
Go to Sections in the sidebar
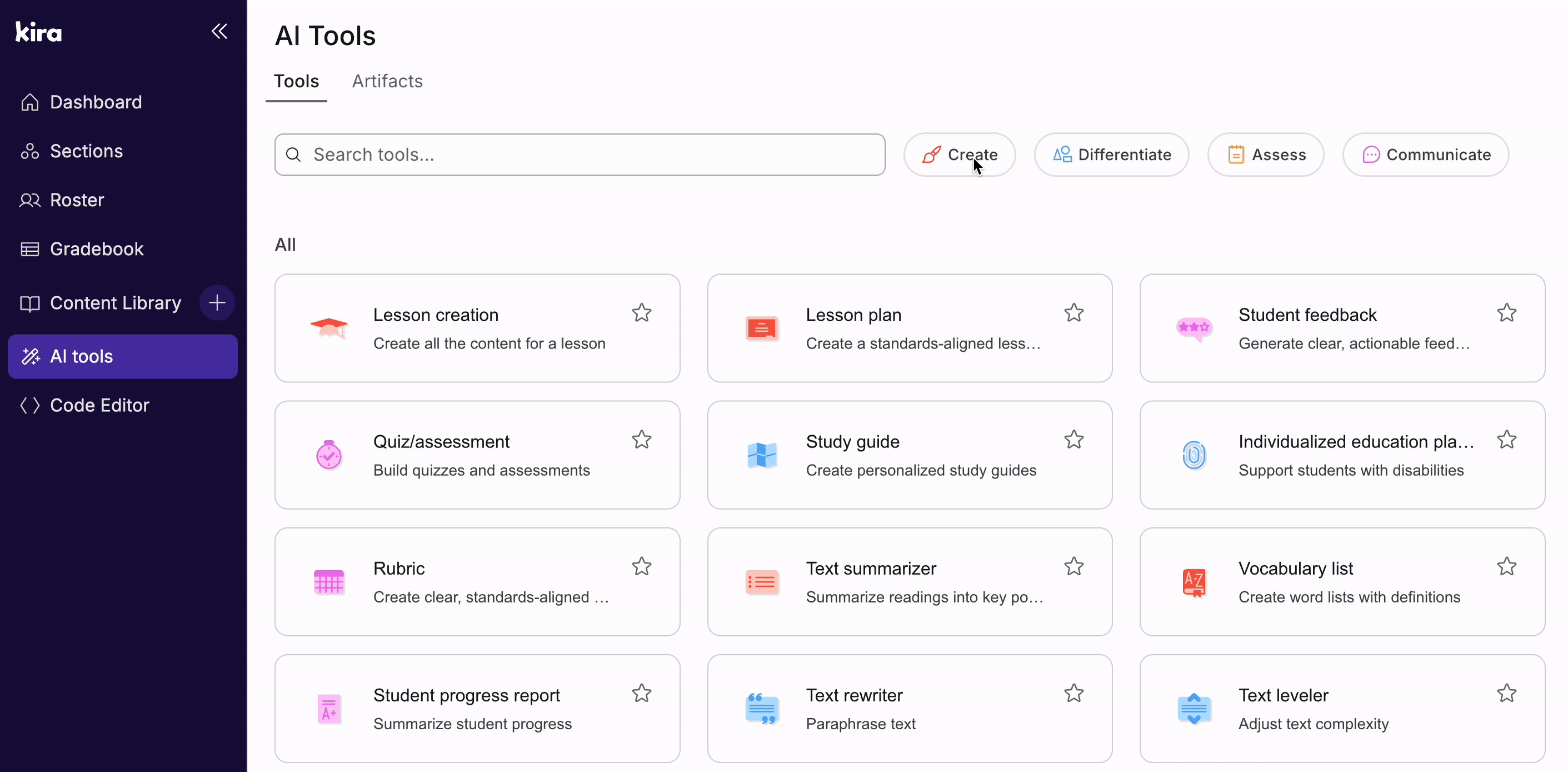[86, 151]
